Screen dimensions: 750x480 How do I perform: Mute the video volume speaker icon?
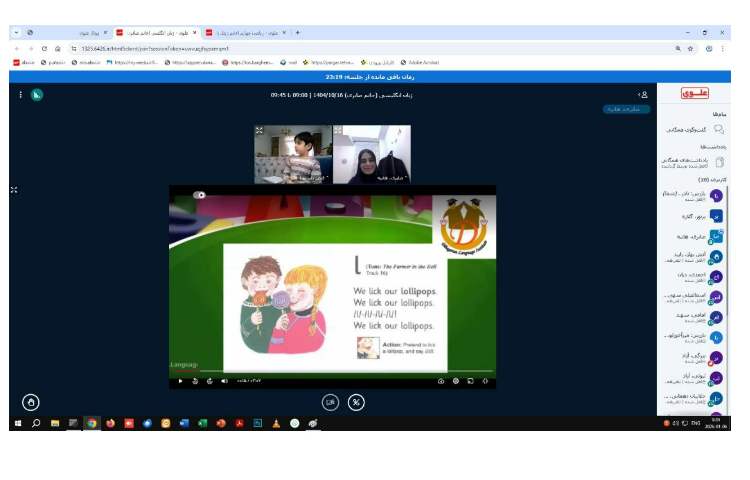224,381
